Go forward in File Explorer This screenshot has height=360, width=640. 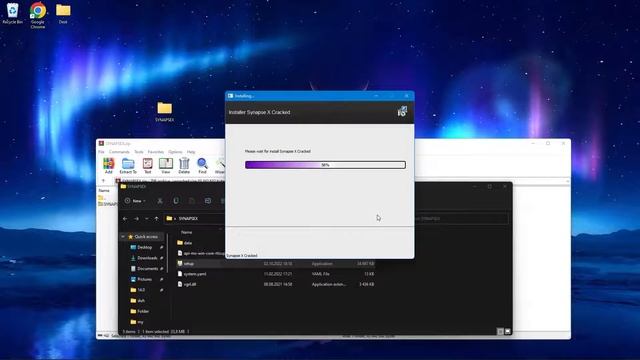136,219
